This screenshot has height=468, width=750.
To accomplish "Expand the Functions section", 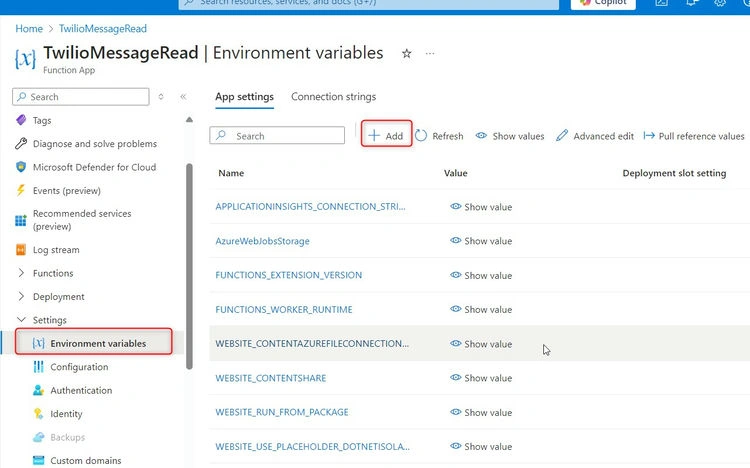I will (x=21, y=273).
